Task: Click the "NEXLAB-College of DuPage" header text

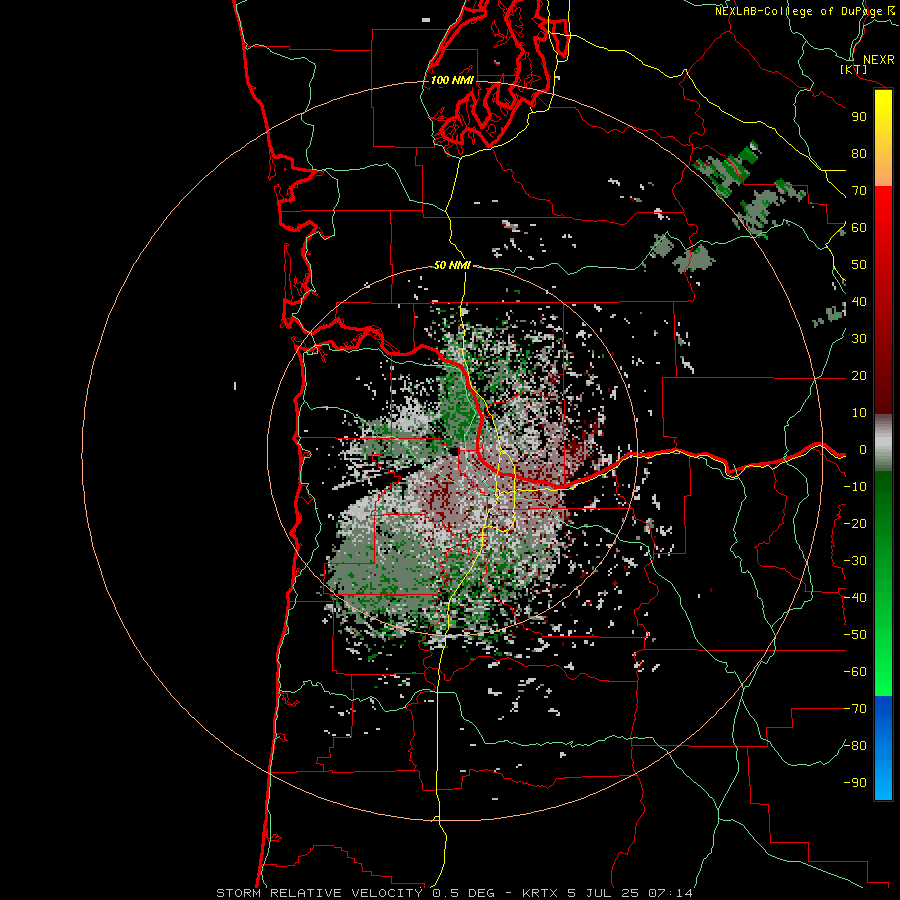Action: (x=798, y=11)
